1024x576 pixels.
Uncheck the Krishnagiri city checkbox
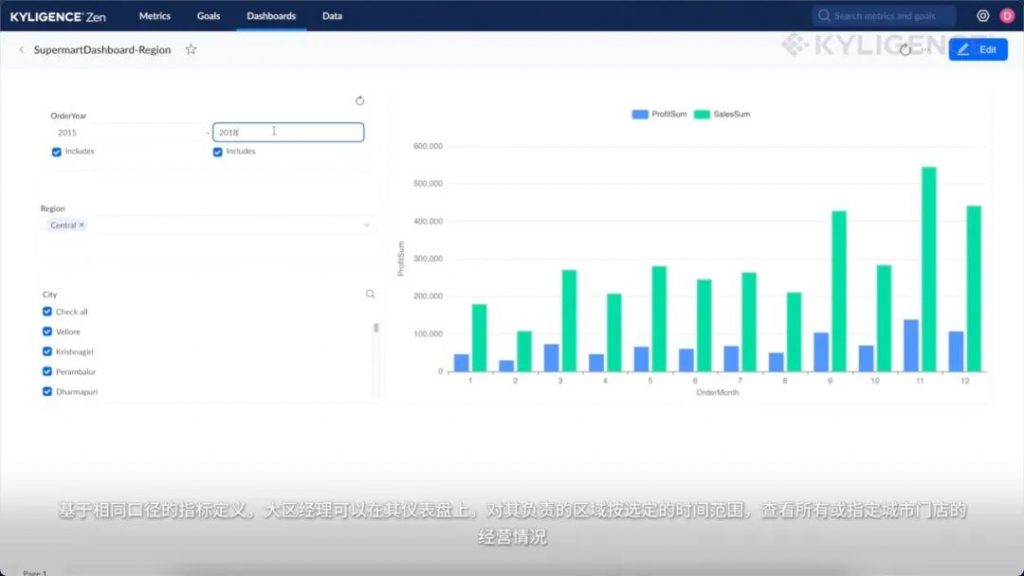point(47,351)
